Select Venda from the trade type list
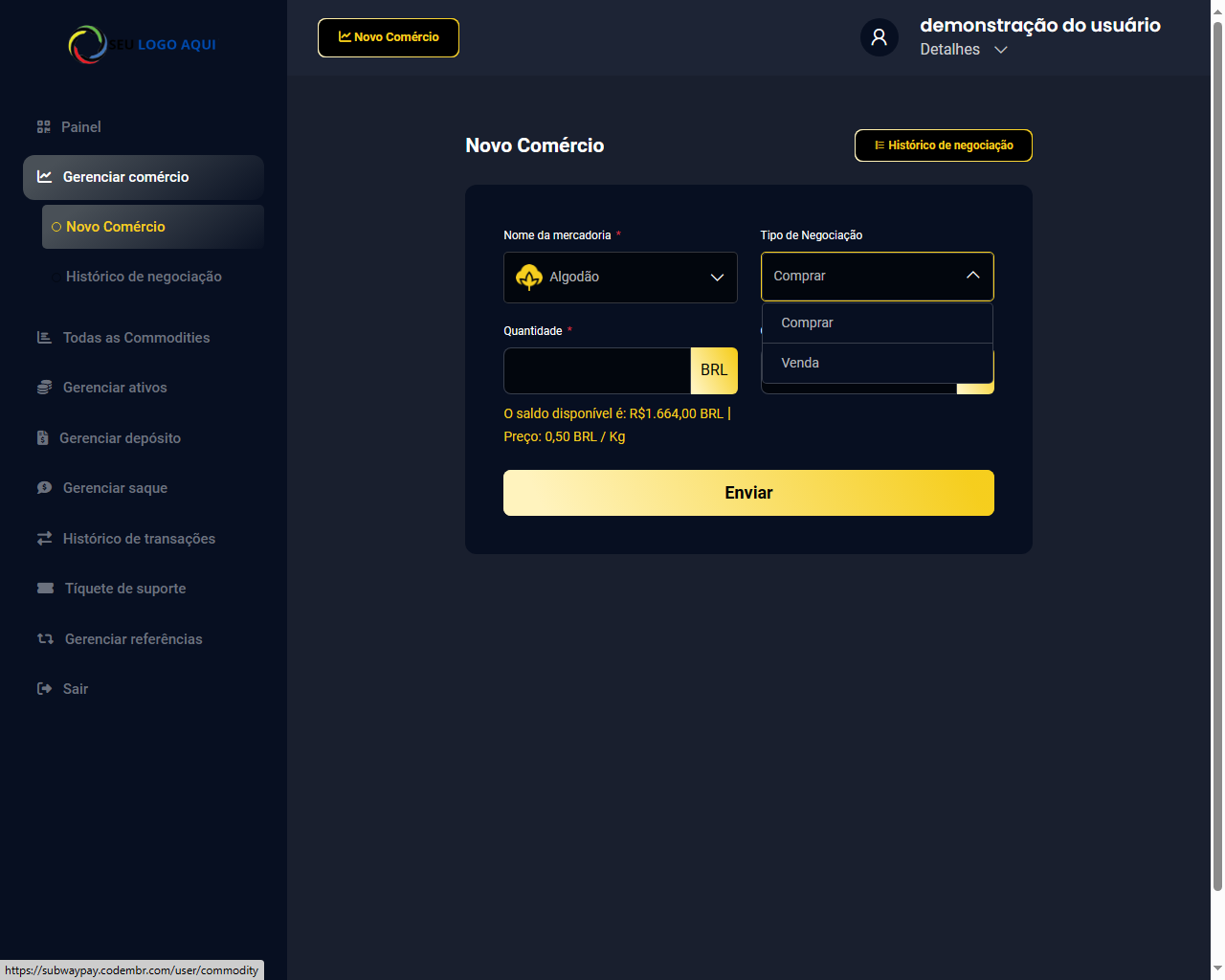This screenshot has width=1225, height=980. coord(800,364)
